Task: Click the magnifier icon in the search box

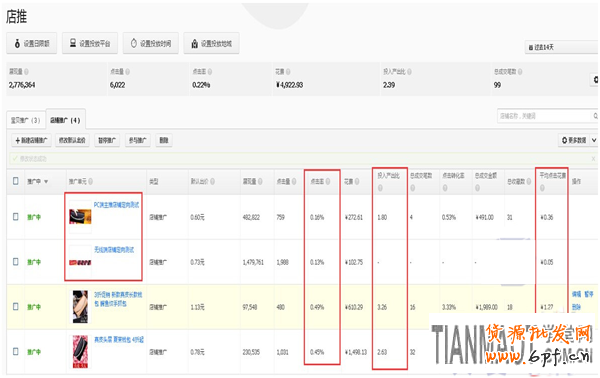Action: coord(595,116)
